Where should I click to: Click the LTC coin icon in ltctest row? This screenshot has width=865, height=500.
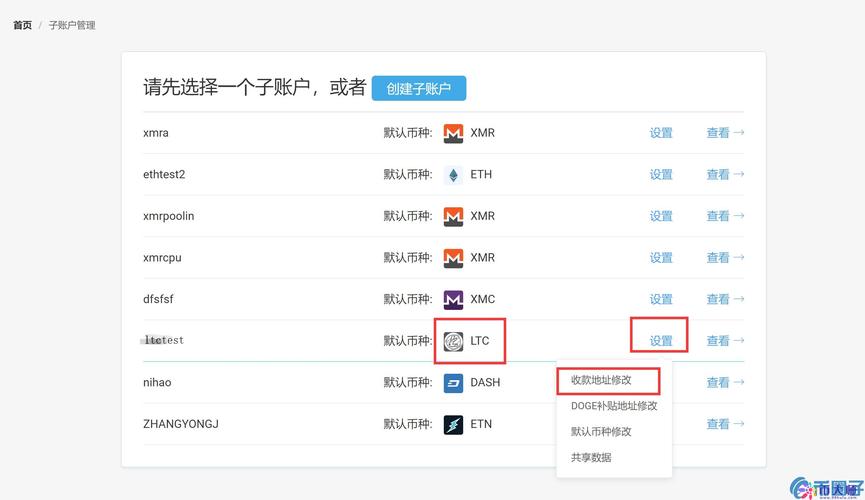pos(453,341)
